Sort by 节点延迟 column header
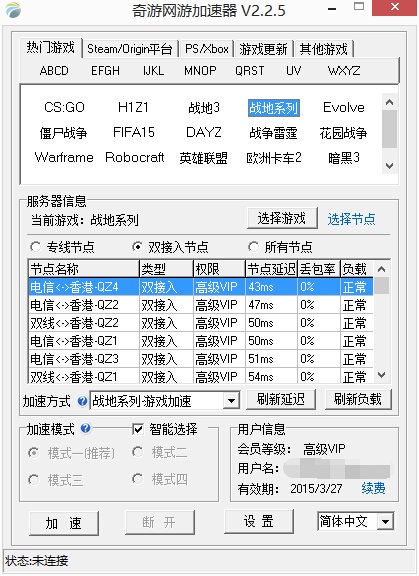 coord(271,269)
